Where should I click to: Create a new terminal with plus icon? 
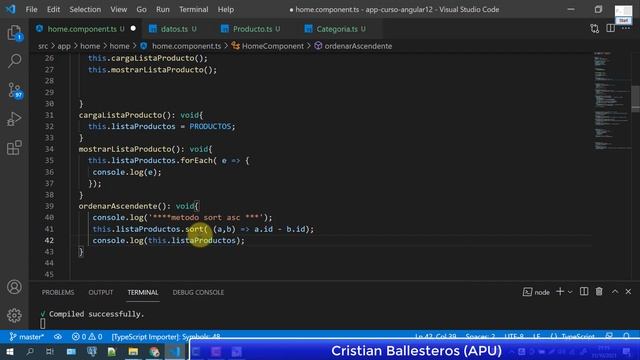pyautogui.click(x=560, y=291)
